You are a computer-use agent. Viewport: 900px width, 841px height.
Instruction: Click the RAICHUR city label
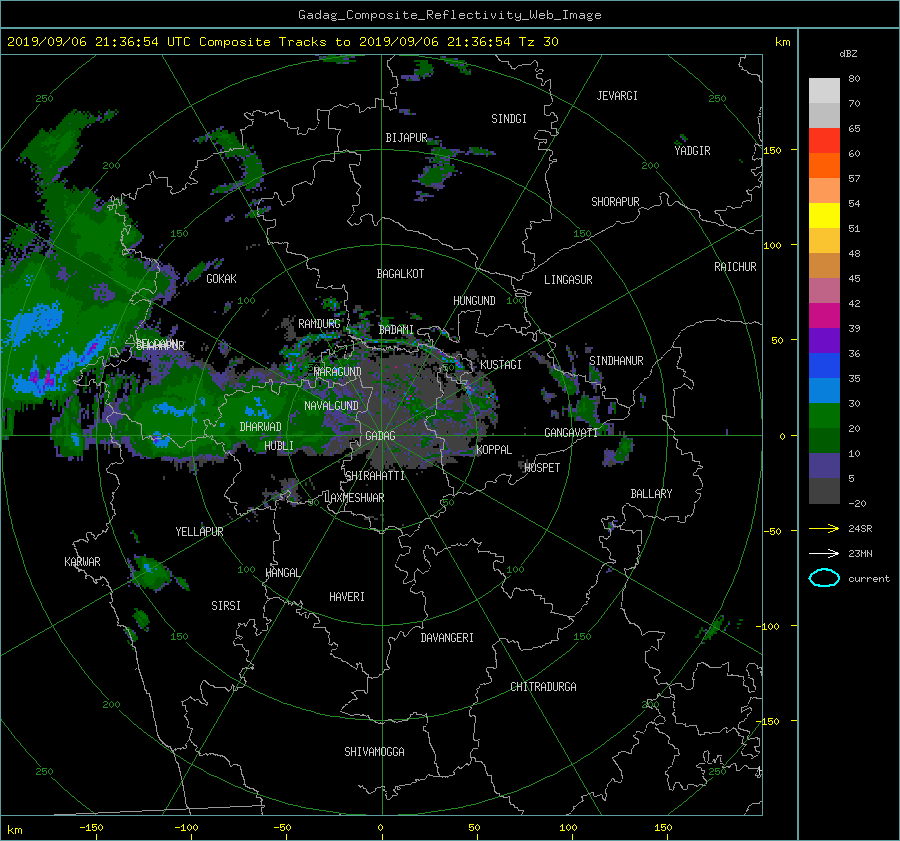click(x=735, y=267)
